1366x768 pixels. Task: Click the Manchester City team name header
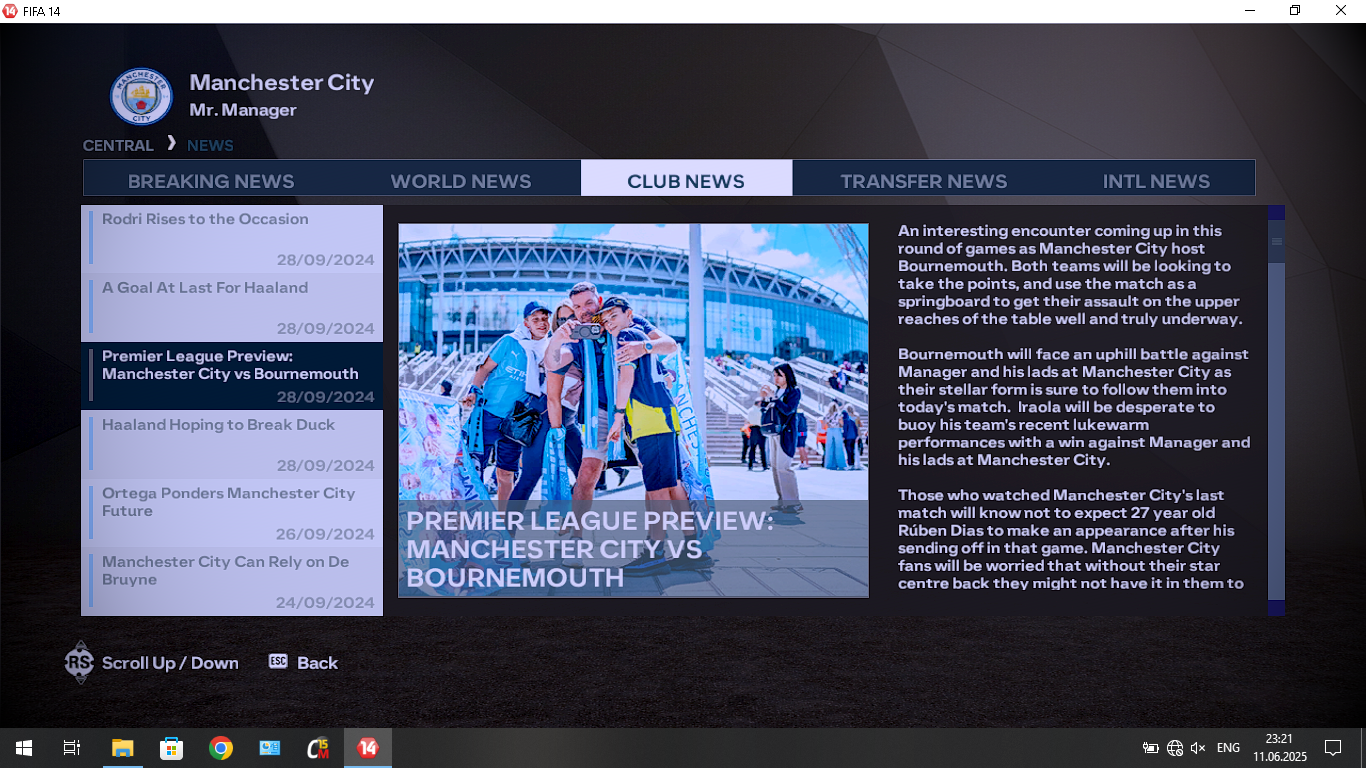tap(282, 82)
